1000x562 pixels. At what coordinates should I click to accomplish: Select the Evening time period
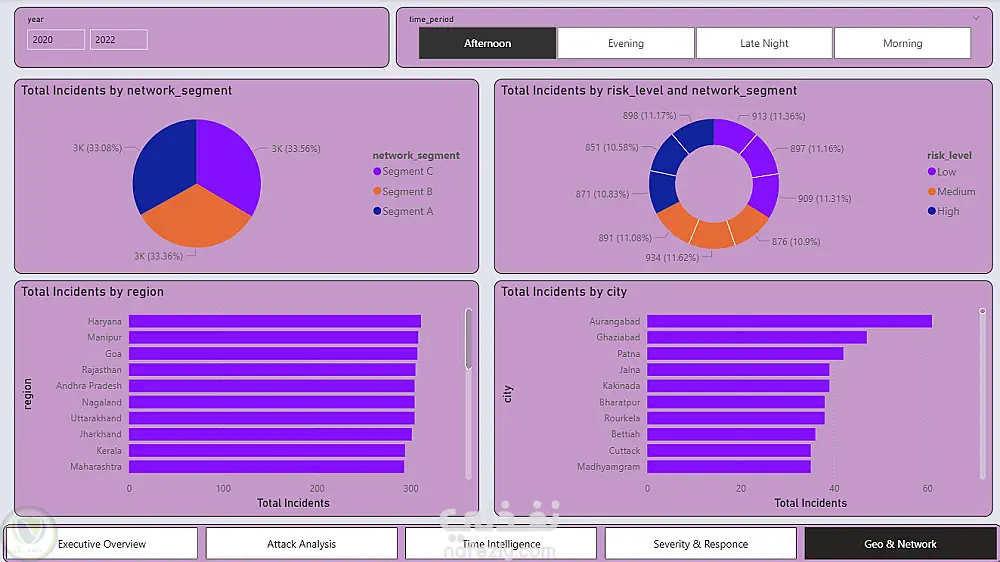[626, 43]
